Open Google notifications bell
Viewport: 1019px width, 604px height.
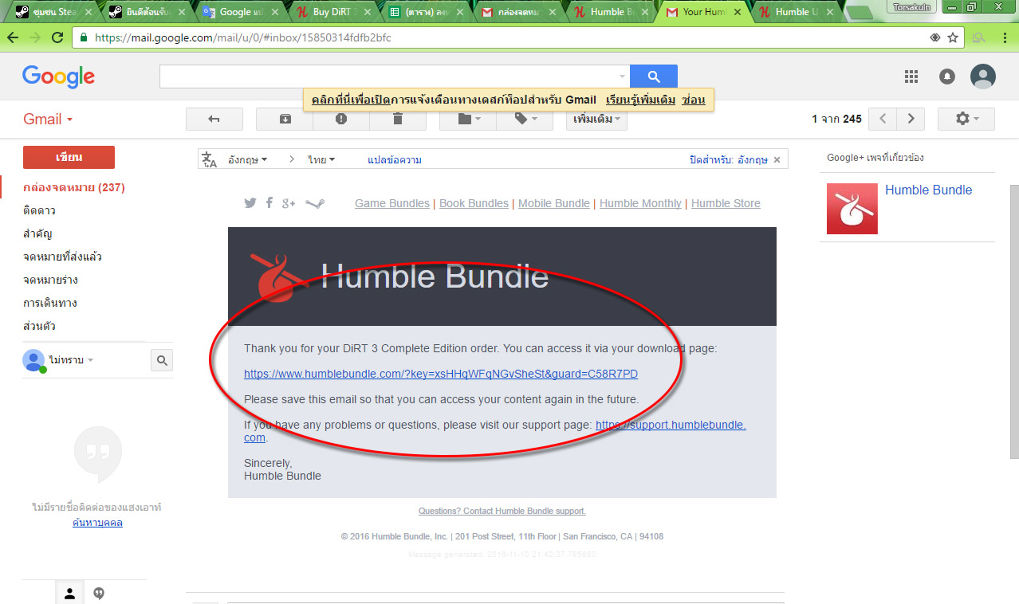pos(946,77)
